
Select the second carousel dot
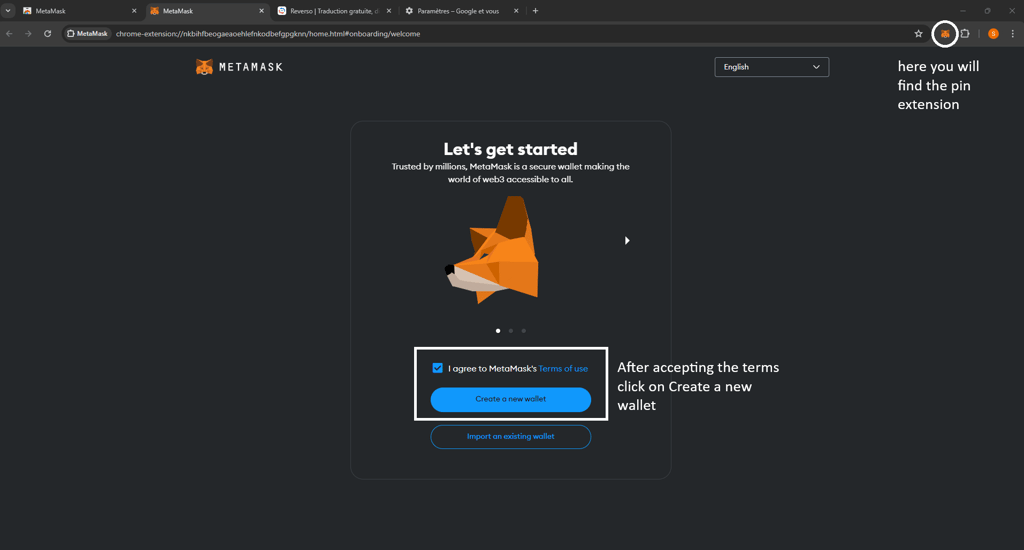tap(511, 331)
